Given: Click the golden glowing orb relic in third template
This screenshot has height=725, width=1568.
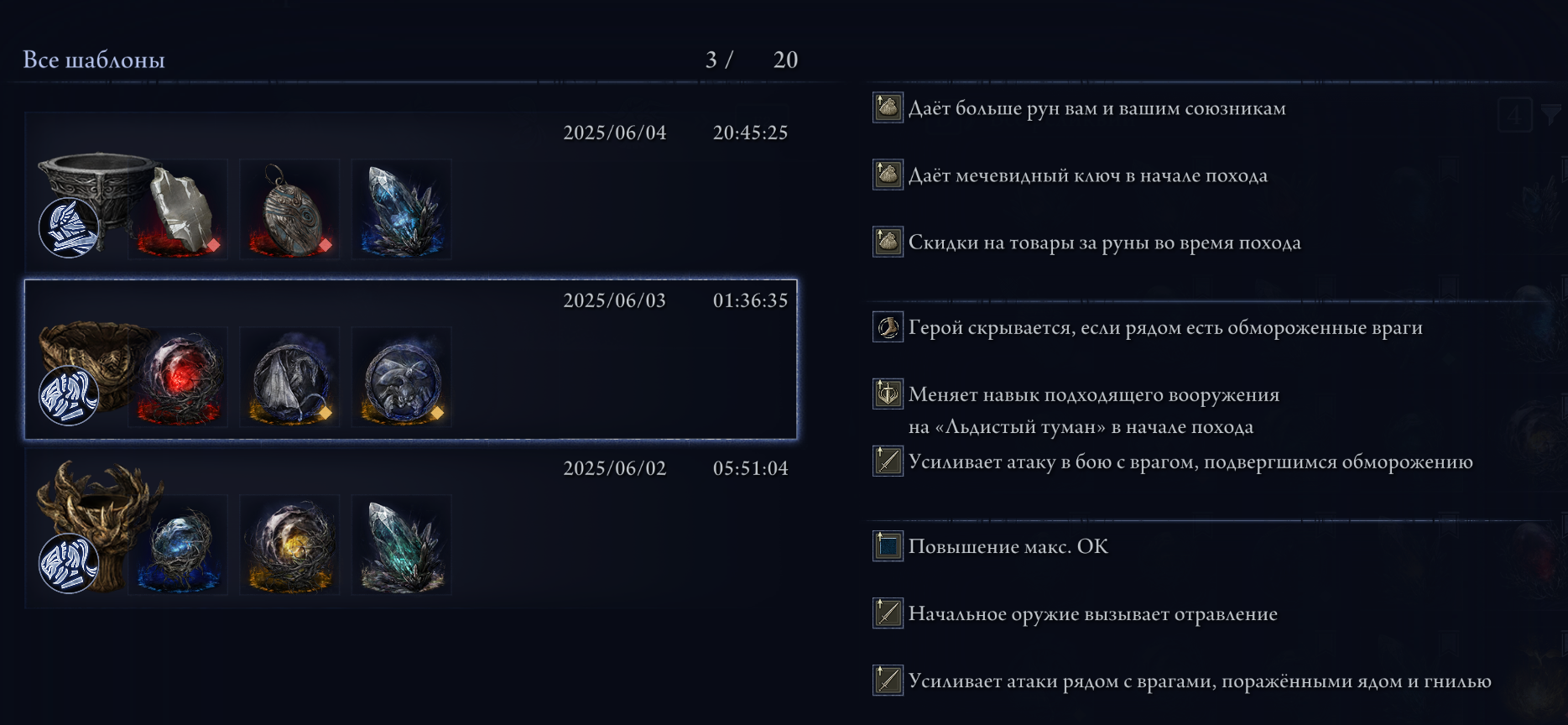Looking at the screenshot, I should [289, 545].
